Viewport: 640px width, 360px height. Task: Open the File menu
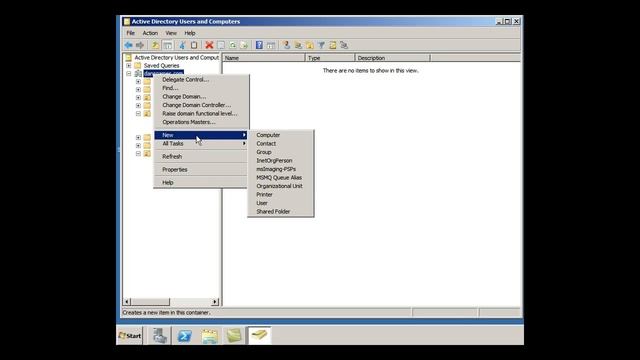(131, 33)
